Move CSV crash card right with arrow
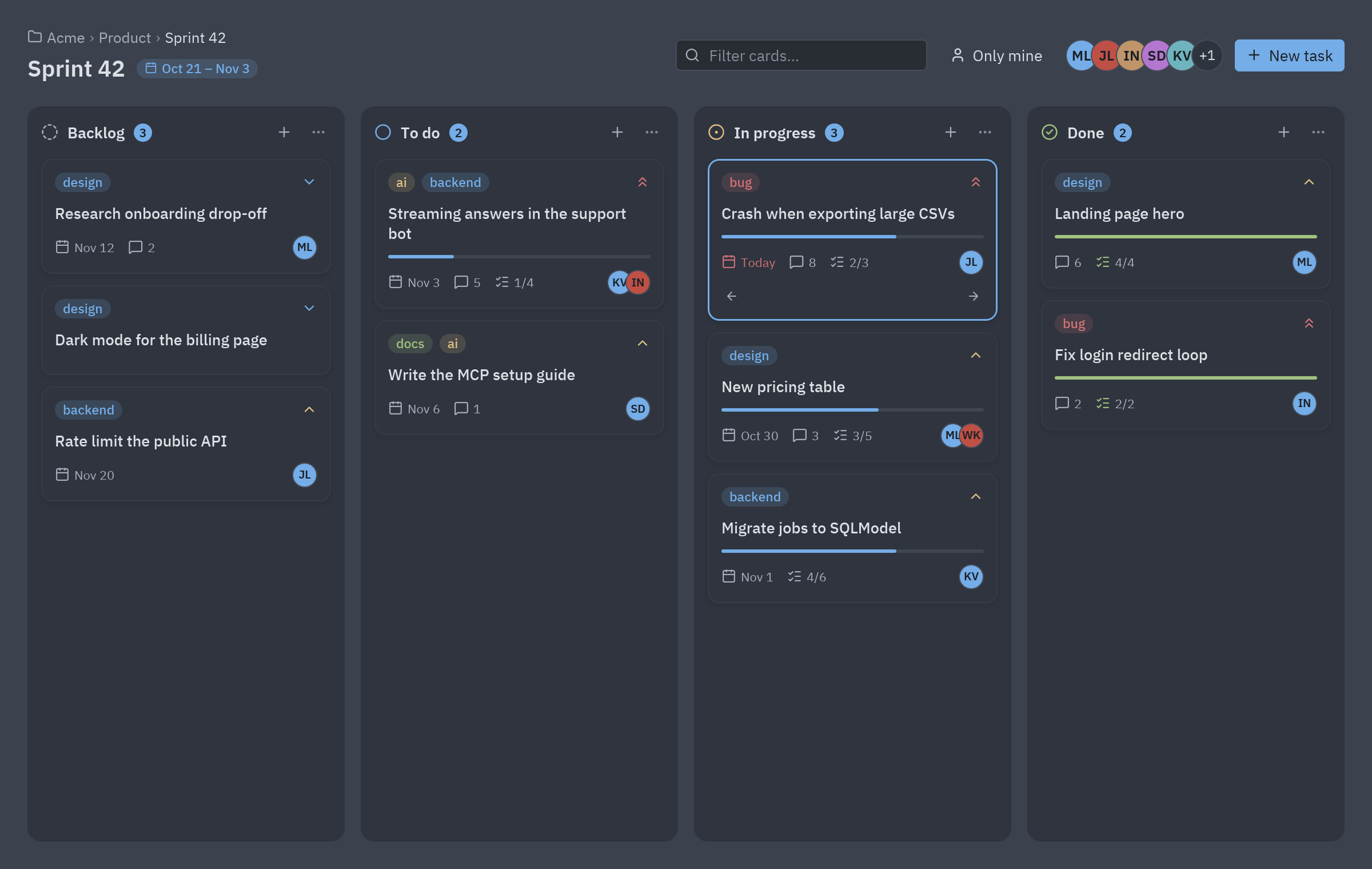Image resolution: width=1372 pixels, height=869 pixels. tap(974, 296)
